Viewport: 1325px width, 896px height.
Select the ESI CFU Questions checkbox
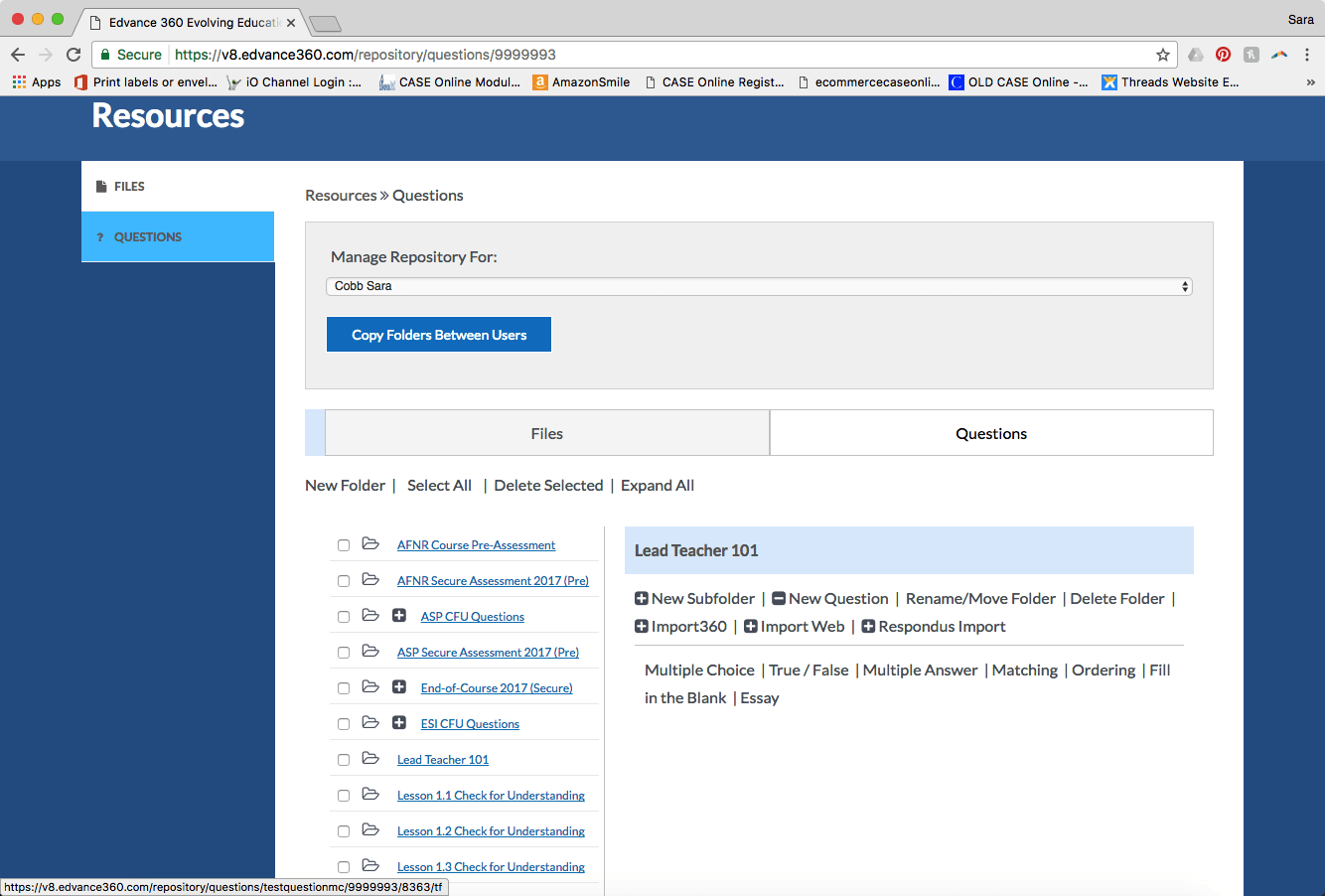pos(344,724)
